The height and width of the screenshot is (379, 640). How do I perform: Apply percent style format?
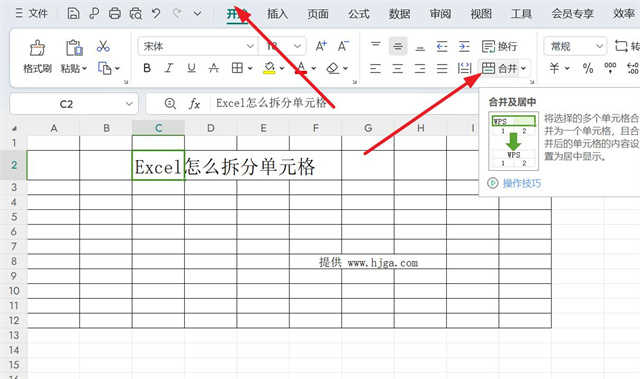(x=588, y=68)
